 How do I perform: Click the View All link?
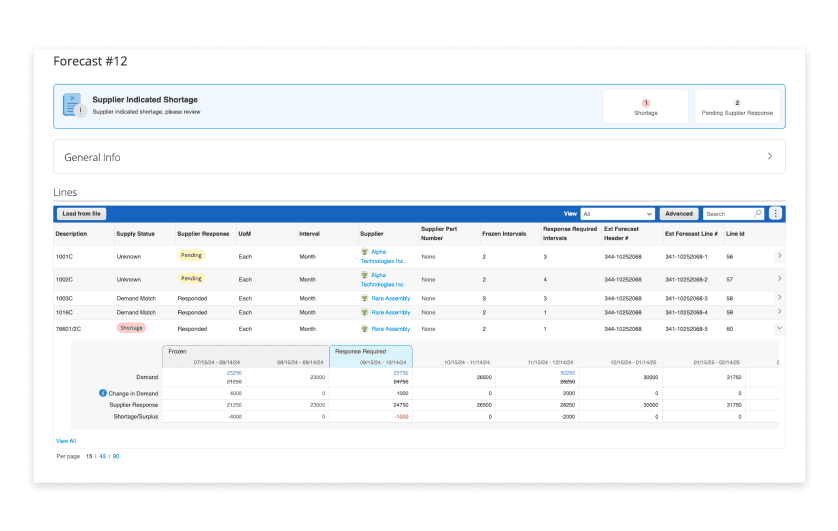click(x=66, y=441)
